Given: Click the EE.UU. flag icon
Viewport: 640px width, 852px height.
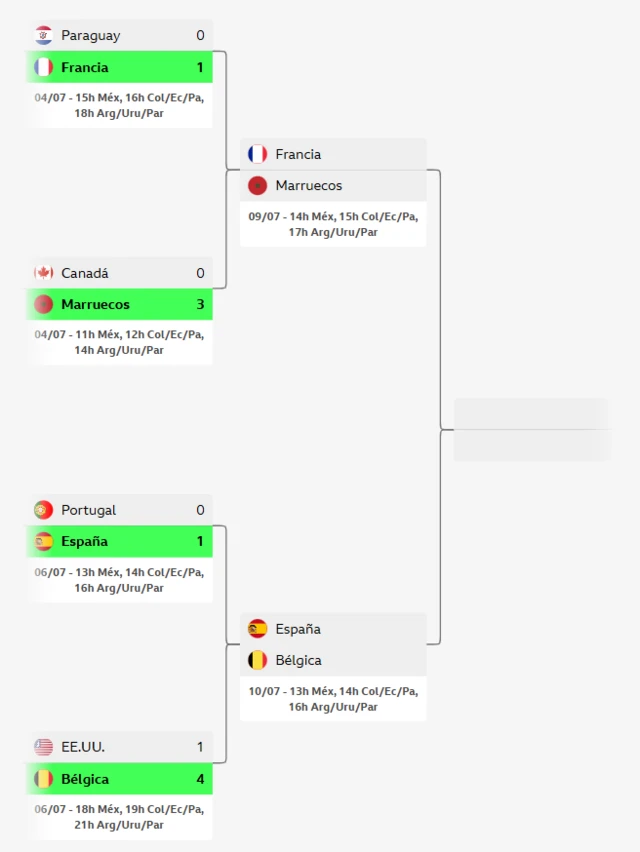Looking at the screenshot, I should (x=43, y=747).
